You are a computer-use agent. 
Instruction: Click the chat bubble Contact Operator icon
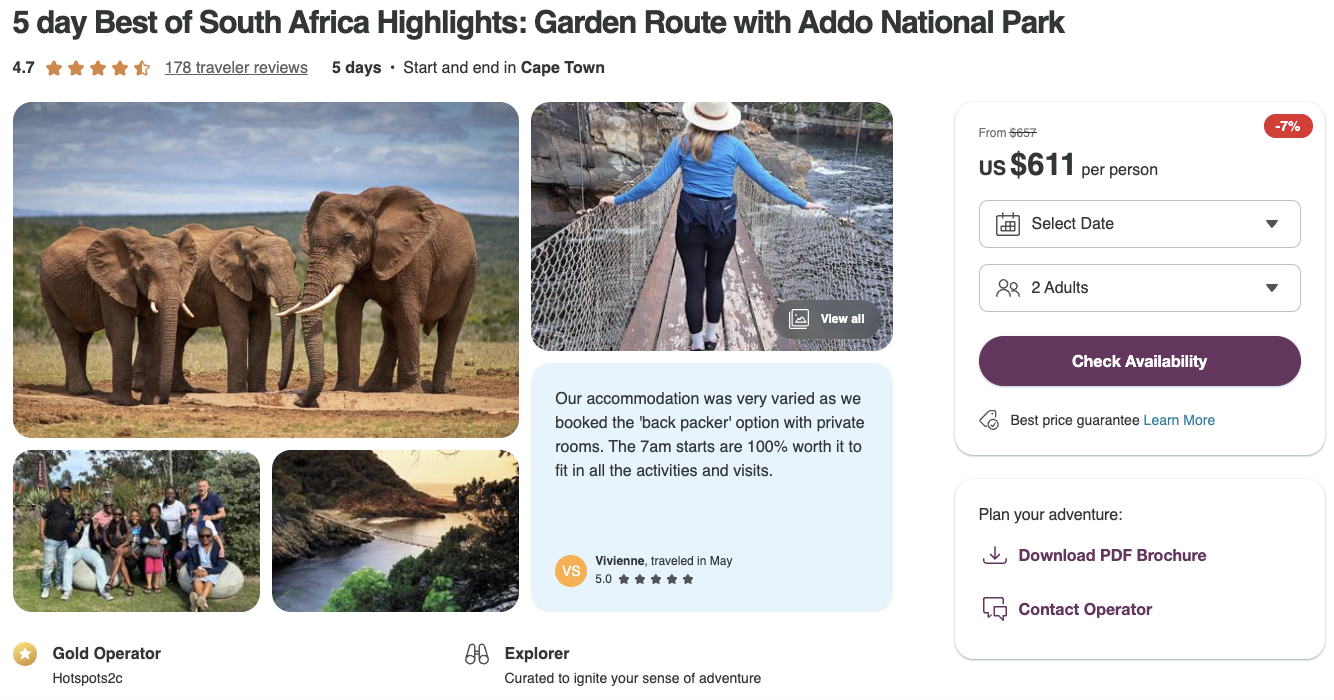tap(994, 609)
